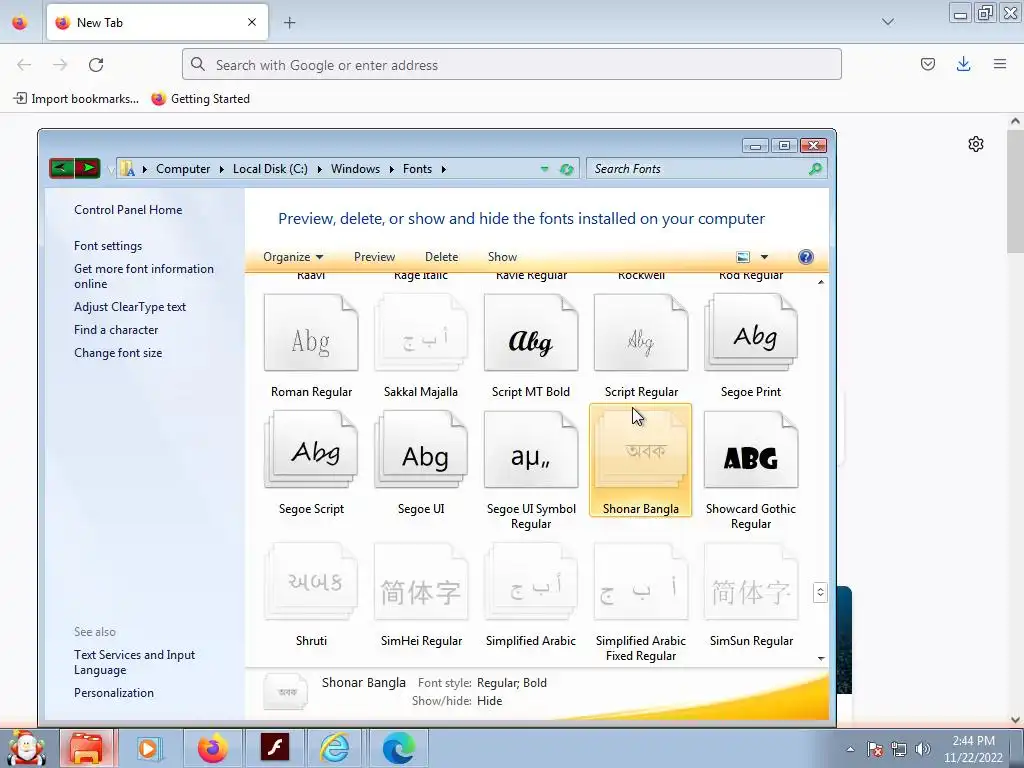
Task: Expand the arrow after Windows in breadcrumb
Action: pos(391,169)
